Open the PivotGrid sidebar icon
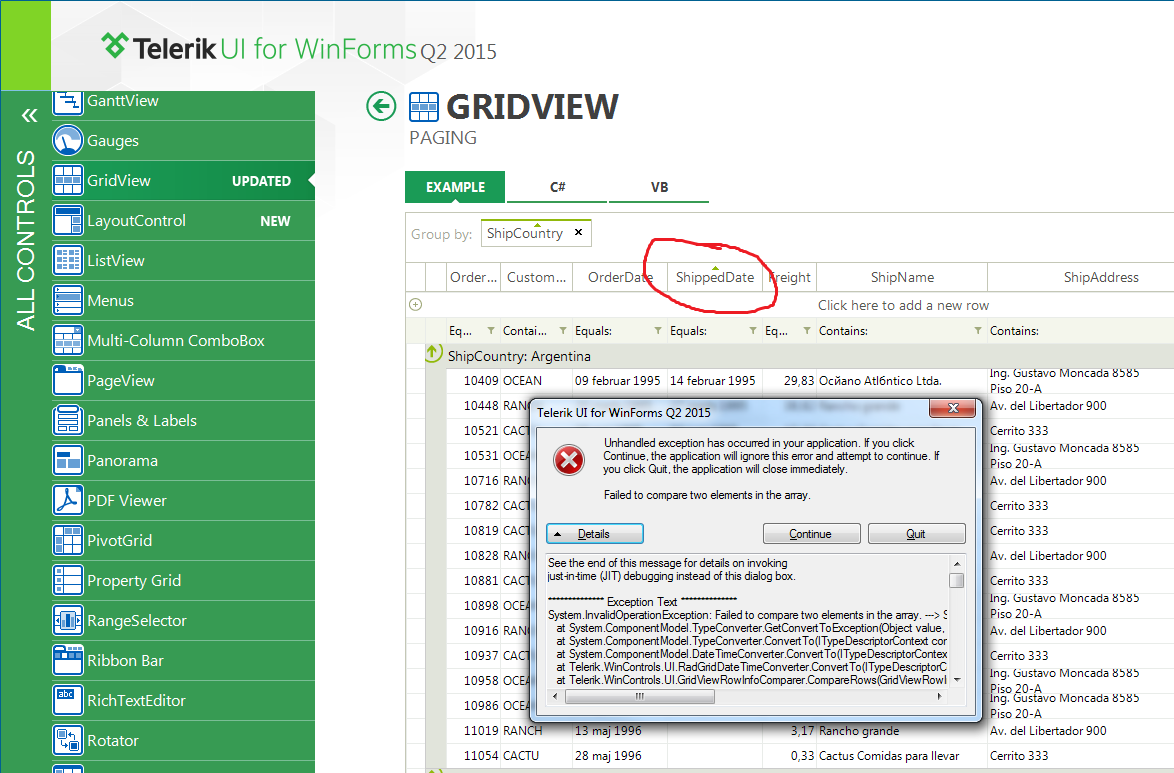This screenshot has width=1174, height=773. (67, 540)
